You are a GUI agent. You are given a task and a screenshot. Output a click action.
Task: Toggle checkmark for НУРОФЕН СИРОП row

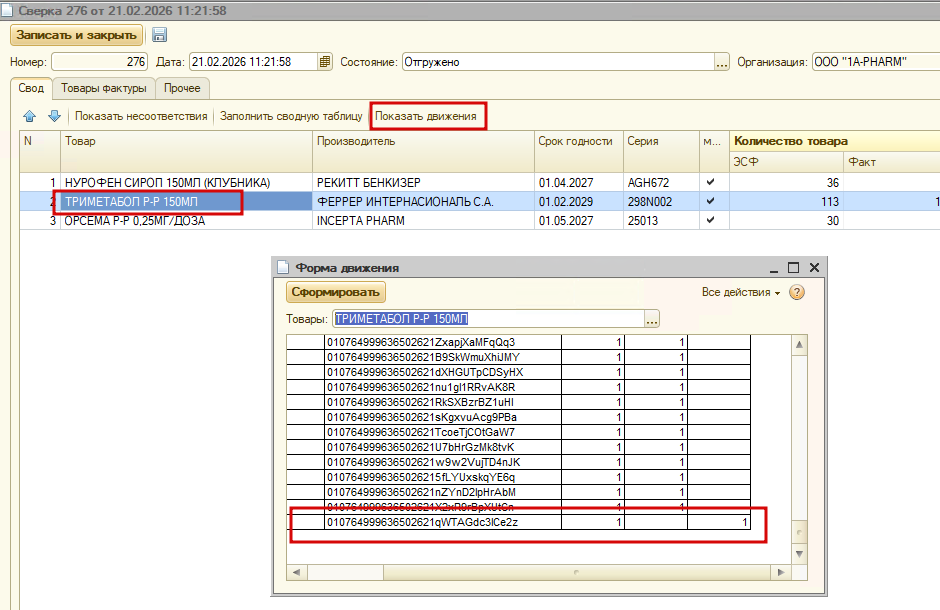pyautogui.click(x=710, y=183)
